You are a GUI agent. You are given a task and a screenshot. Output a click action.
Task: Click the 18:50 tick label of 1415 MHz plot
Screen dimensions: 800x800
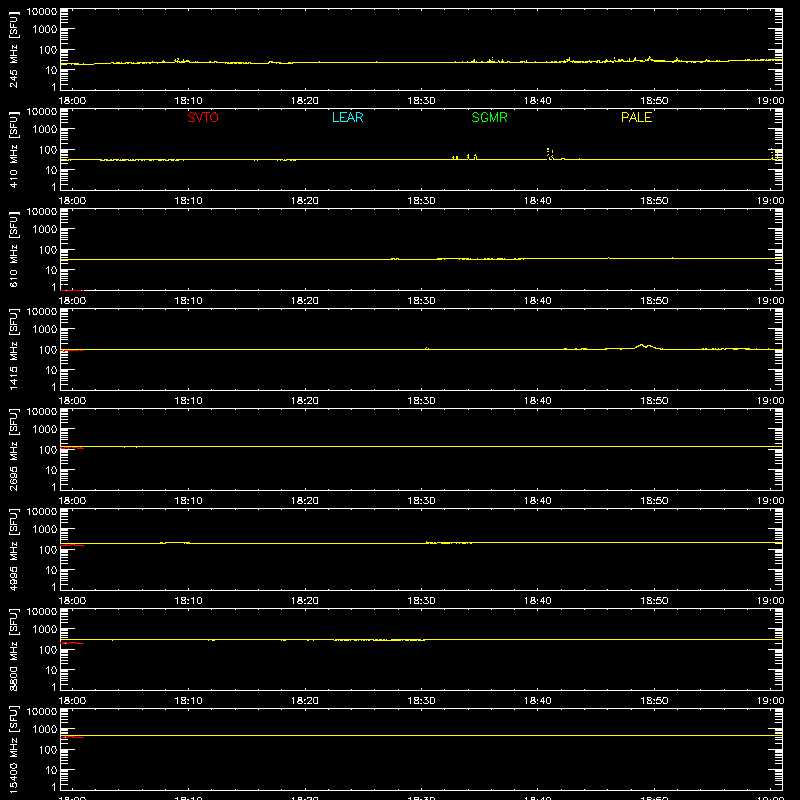654,401
